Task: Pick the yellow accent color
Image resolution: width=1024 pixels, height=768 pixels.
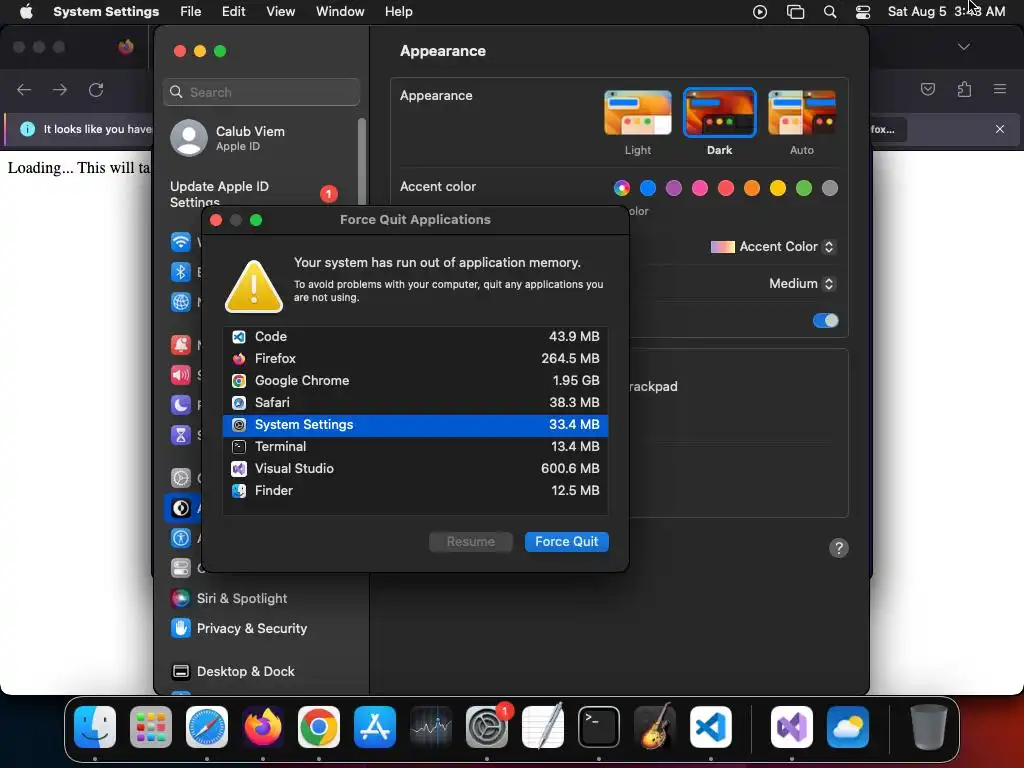Action: click(778, 188)
